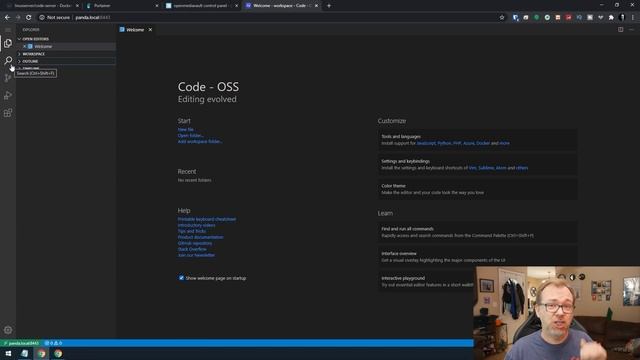Collapse the Open Editors section

coord(66,39)
